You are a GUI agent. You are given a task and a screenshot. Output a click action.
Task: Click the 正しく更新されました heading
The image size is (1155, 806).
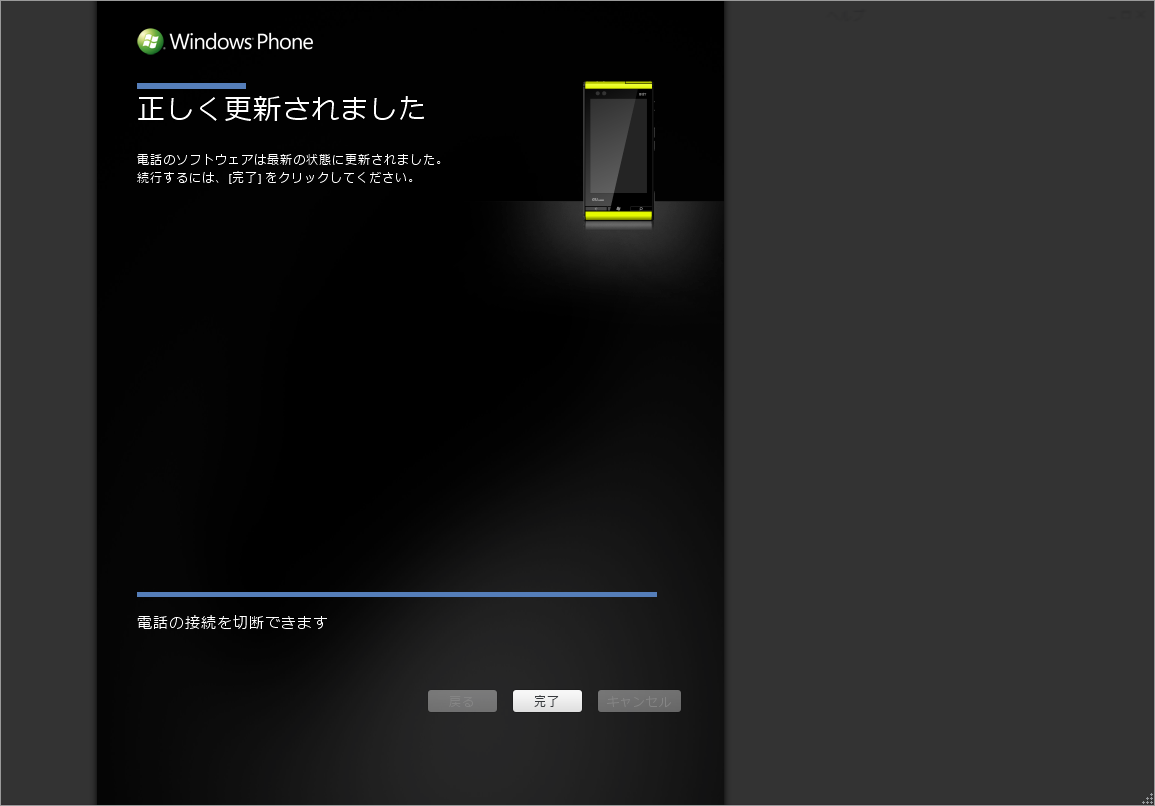point(281,109)
